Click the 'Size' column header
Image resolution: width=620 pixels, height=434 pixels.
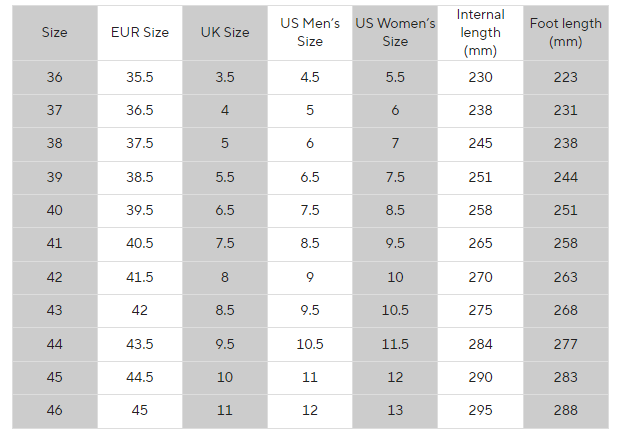click(55, 32)
